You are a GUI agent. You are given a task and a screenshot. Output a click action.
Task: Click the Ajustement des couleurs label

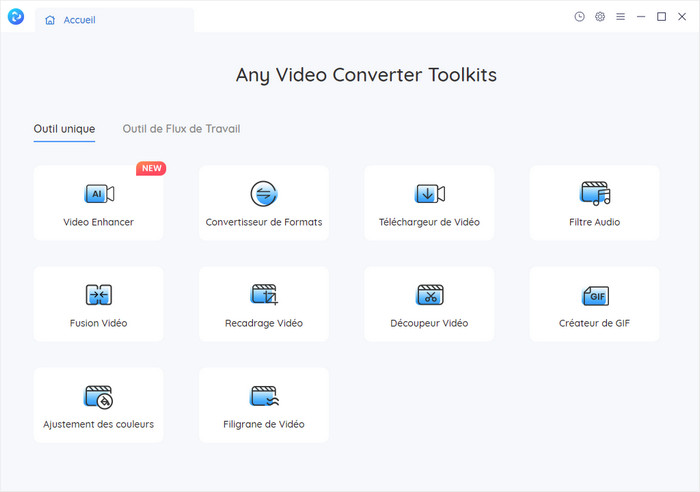(98, 424)
